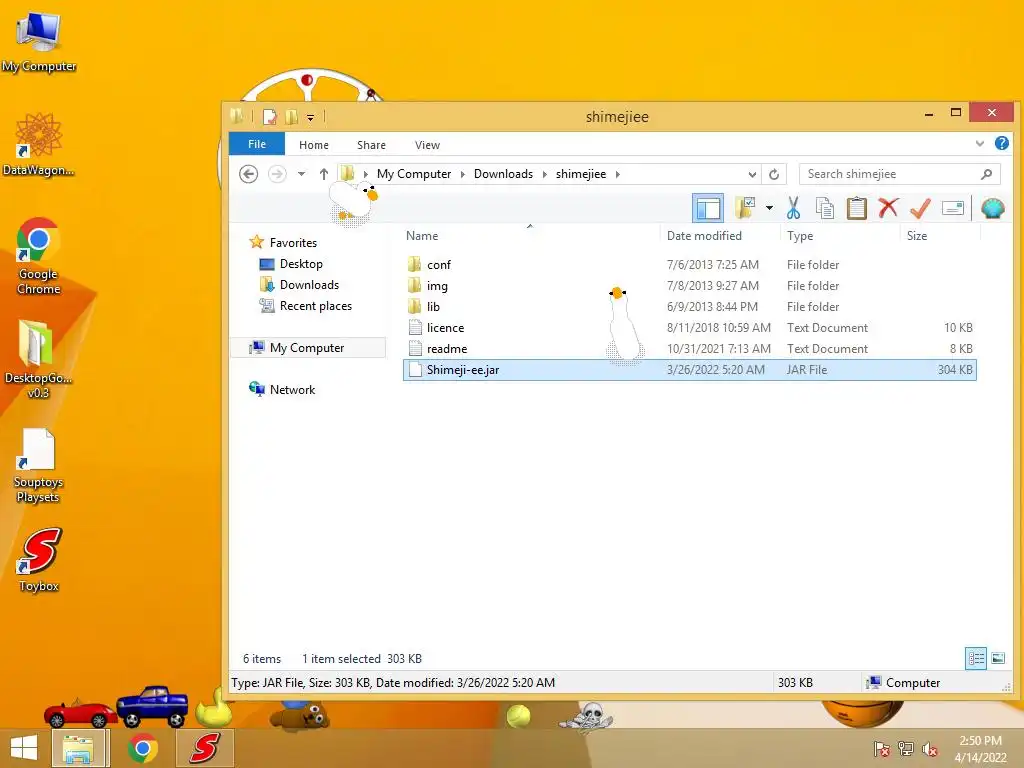1024x768 pixels.
Task: Expand the arrow after My Computer breadcrumb
Action: tap(462, 174)
